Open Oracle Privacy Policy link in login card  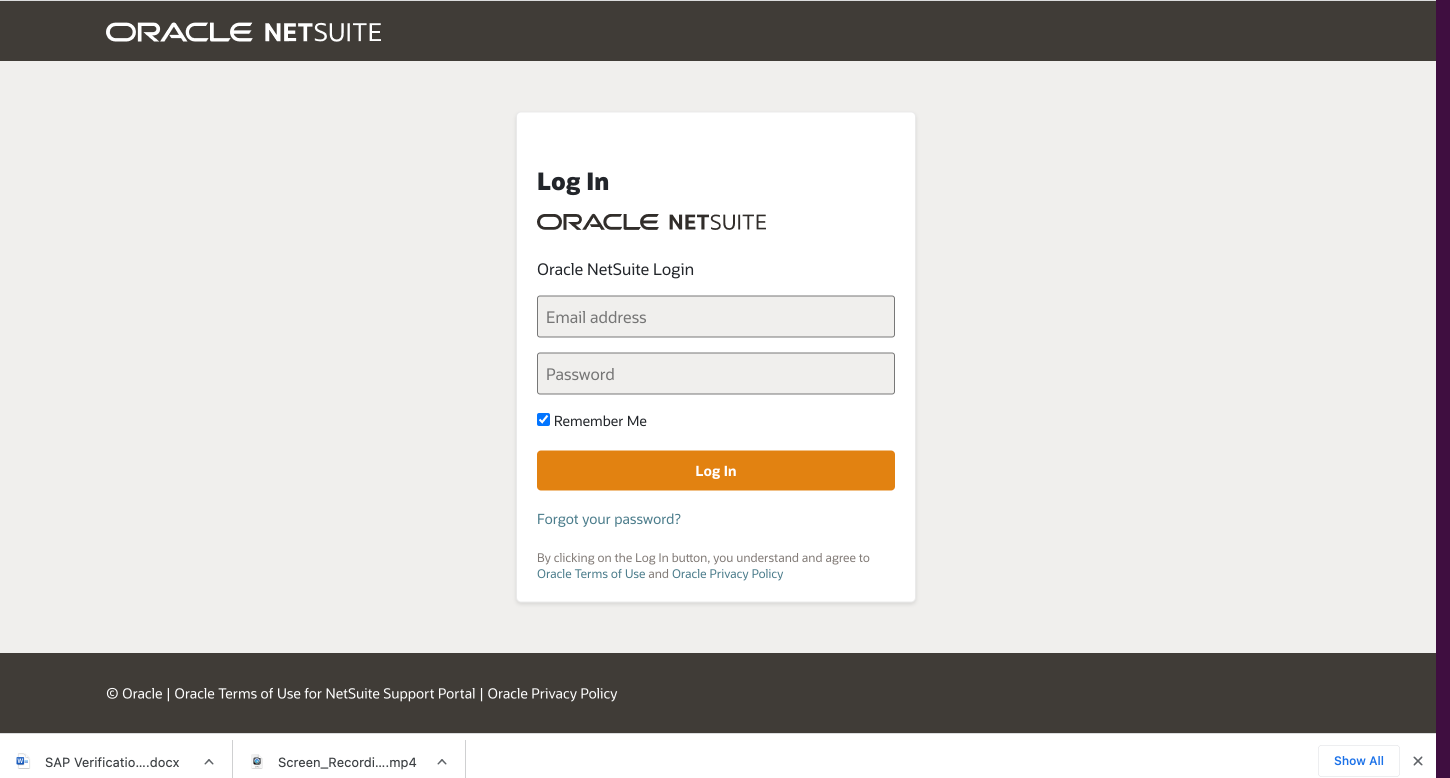click(x=727, y=574)
